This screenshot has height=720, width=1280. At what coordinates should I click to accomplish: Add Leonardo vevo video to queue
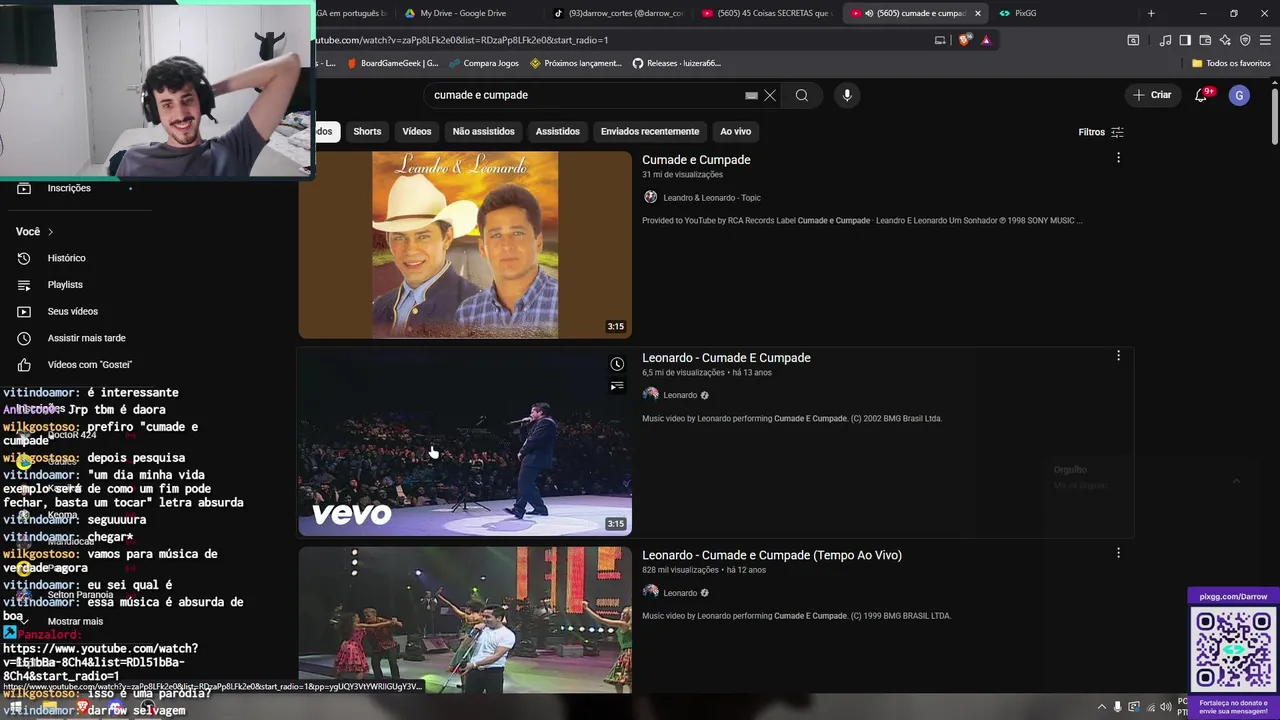coord(617,386)
